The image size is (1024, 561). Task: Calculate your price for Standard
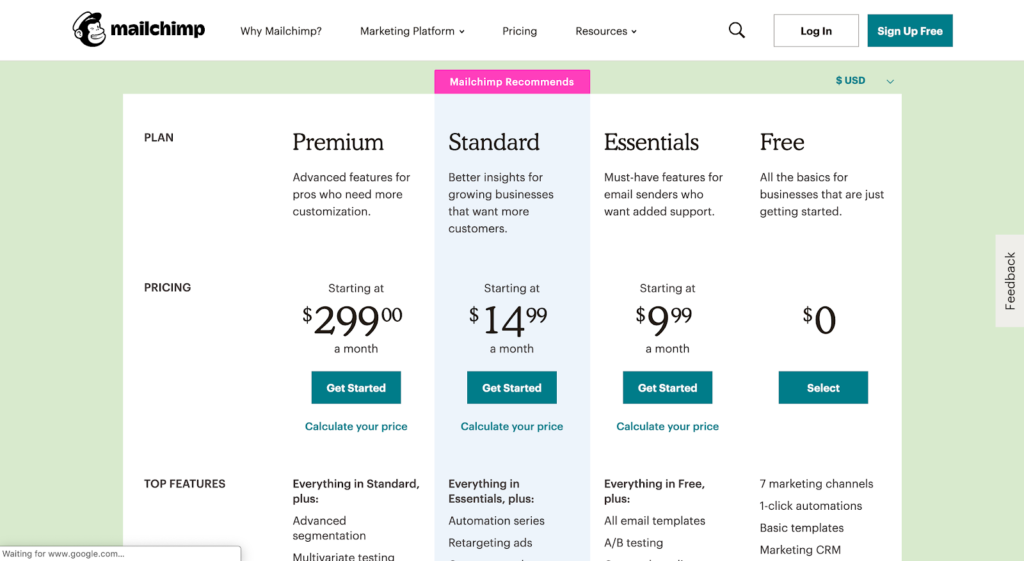tap(512, 427)
